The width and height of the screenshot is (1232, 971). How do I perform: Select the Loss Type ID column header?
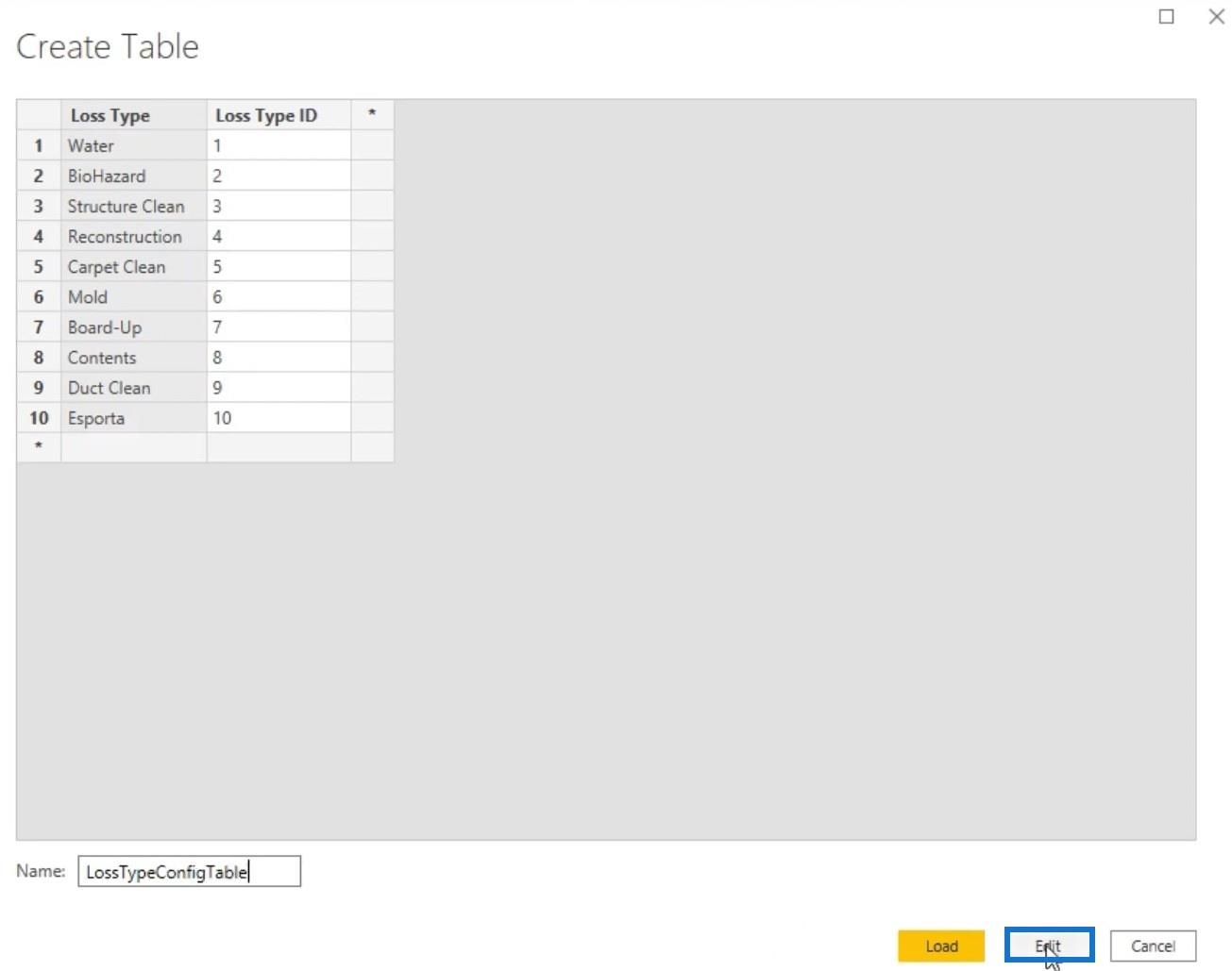click(x=278, y=115)
